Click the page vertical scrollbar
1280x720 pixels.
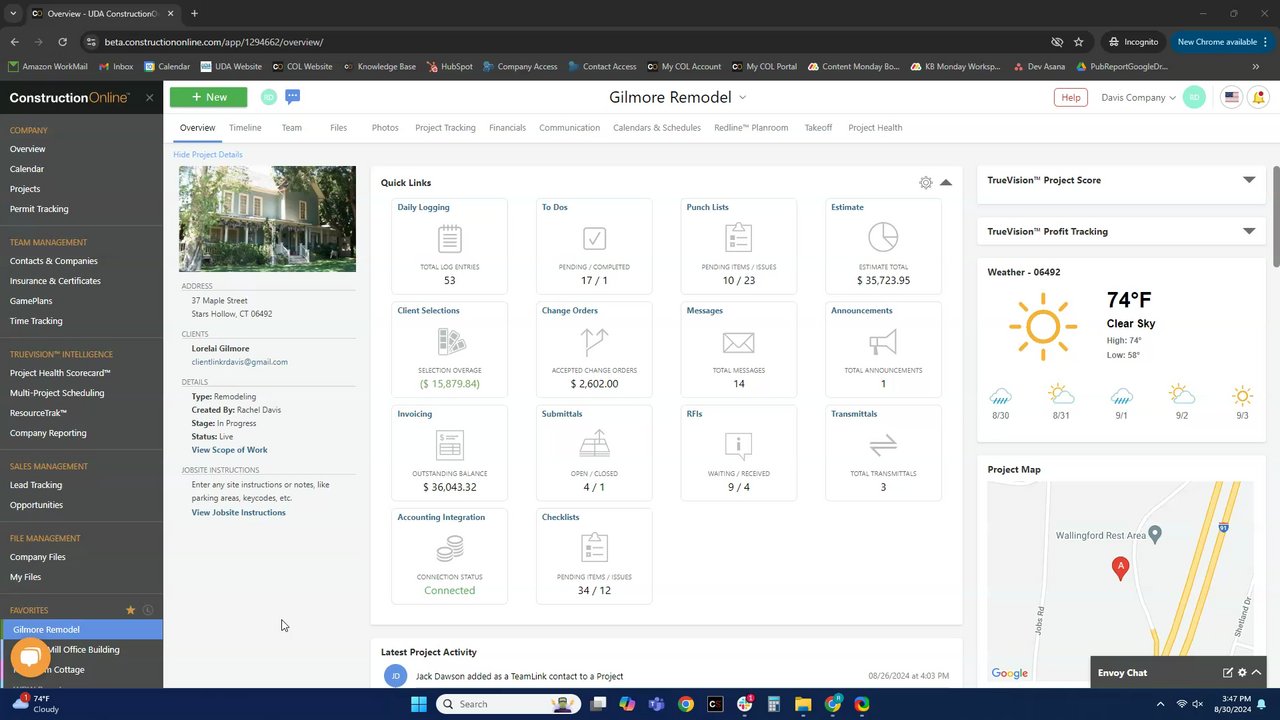(x=1275, y=215)
